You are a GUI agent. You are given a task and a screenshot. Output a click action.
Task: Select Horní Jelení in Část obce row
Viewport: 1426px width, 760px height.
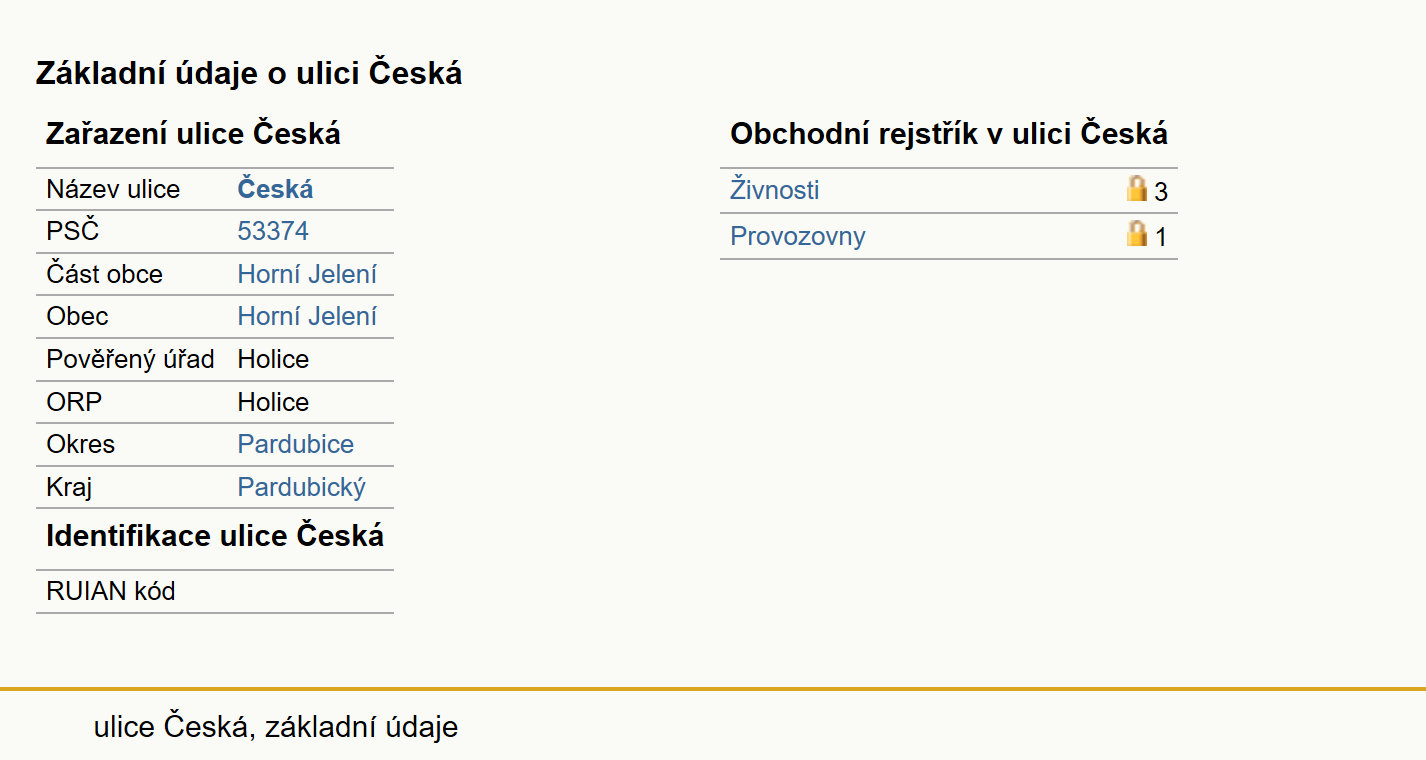point(307,274)
